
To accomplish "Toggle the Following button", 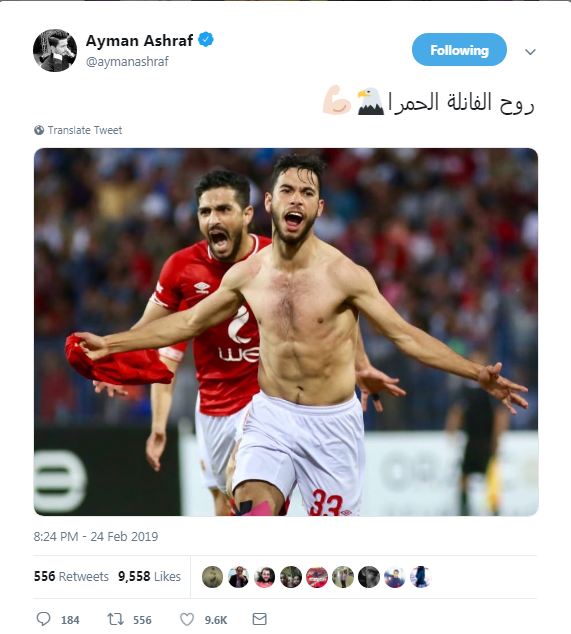I will pyautogui.click(x=459, y=50).
